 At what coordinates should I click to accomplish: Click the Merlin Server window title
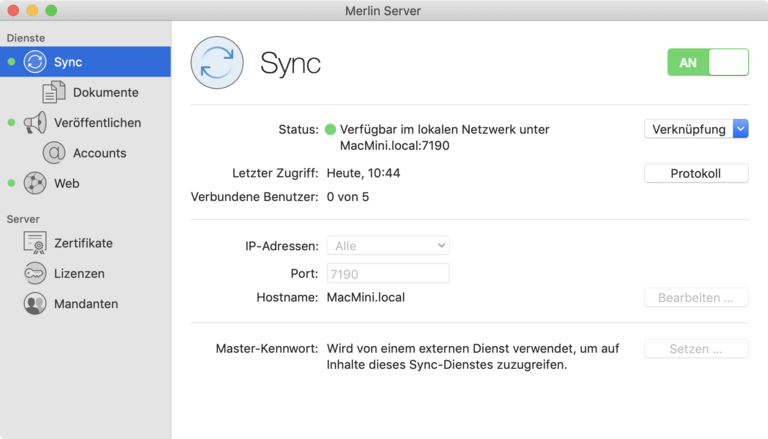pos(383,11)
